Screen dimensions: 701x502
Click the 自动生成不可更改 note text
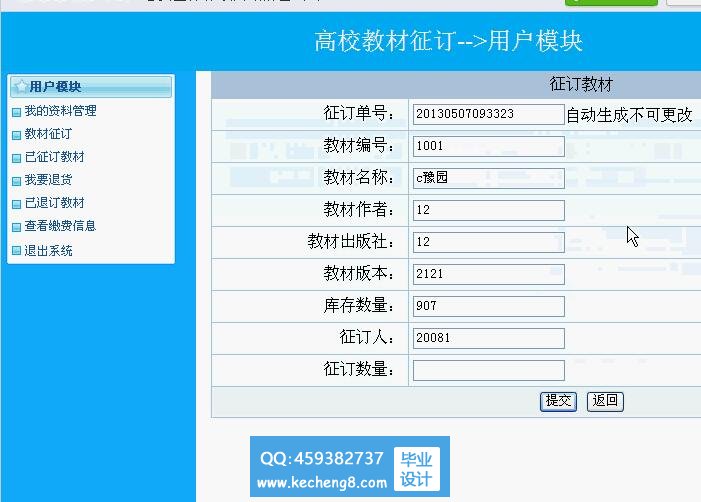(629, 115)
